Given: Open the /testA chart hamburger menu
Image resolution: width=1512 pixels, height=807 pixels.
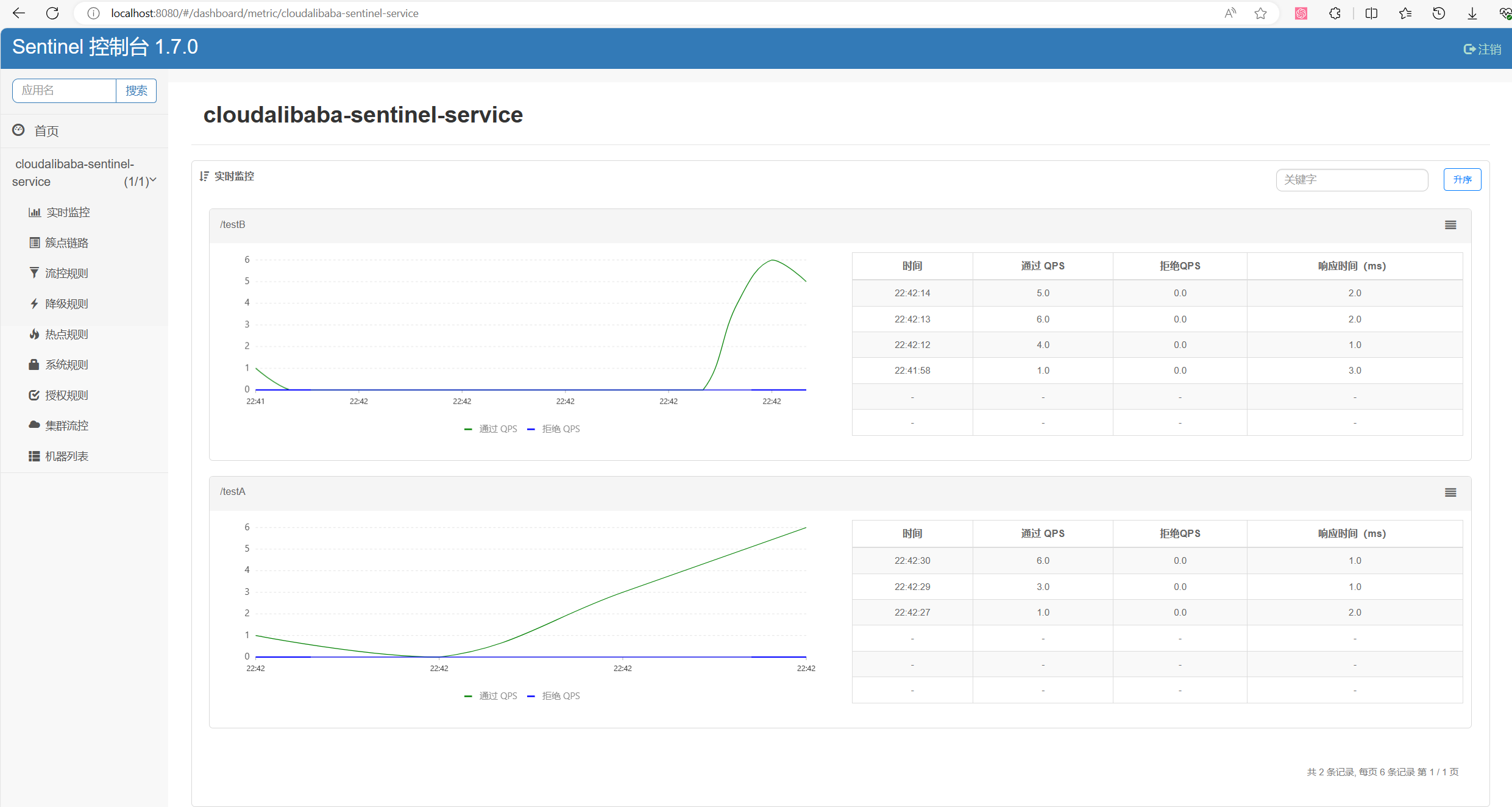Looking at the screenshot, I should coord(1450,492).
